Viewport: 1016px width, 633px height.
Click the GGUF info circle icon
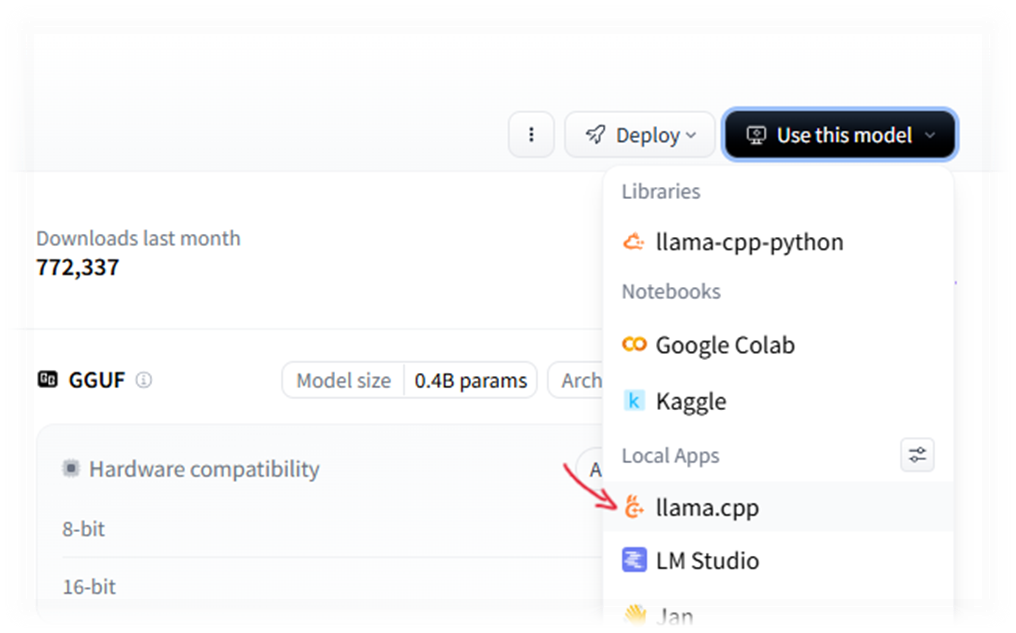click(144, 380)
